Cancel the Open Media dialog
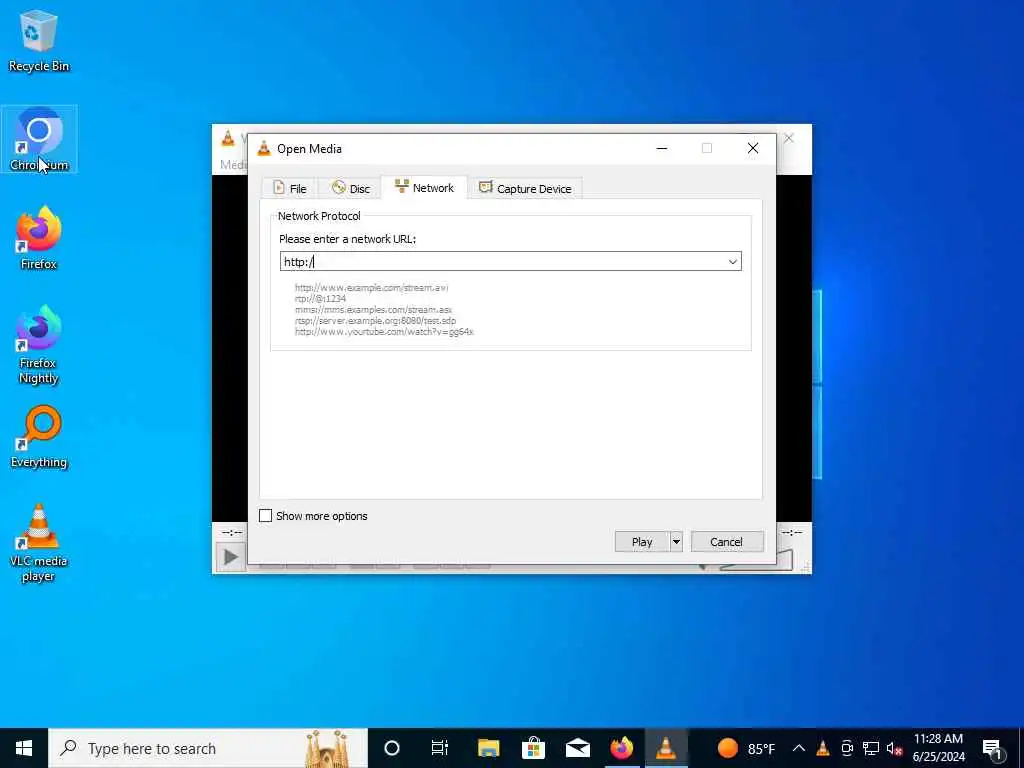1024x768 pixels. [727, 541]
